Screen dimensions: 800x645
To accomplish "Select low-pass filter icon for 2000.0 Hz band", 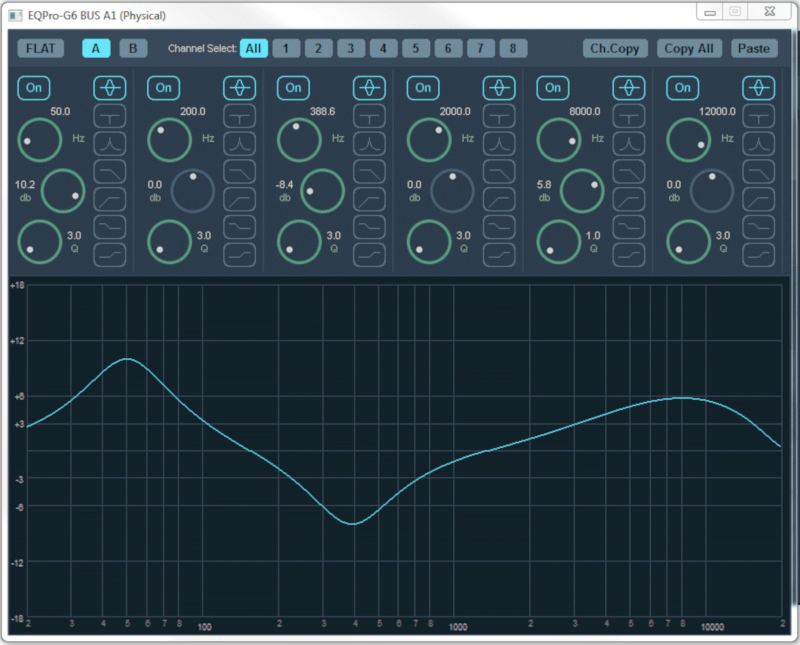I will (499, 171).
